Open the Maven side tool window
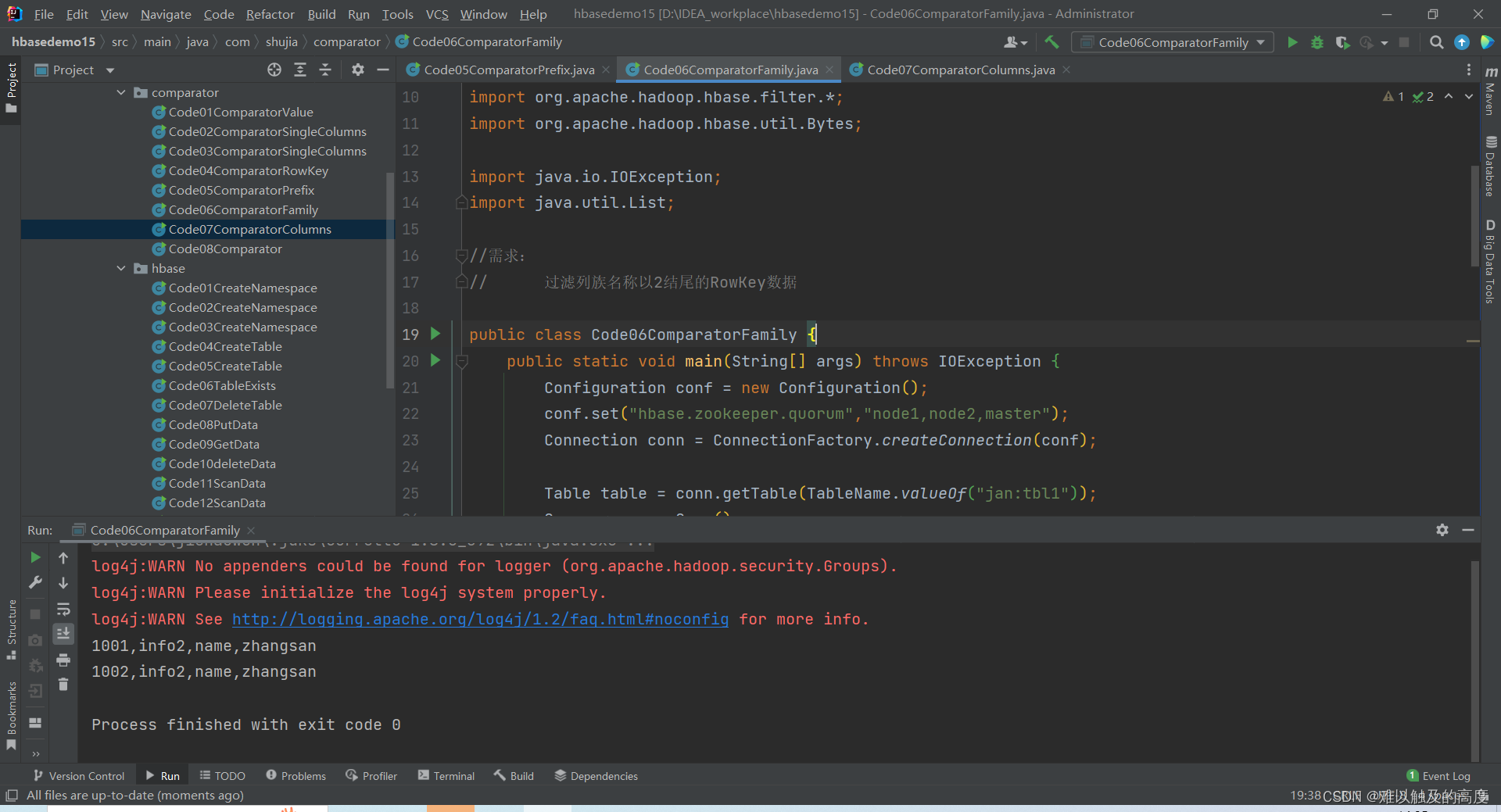This screenshot has width=1501, height=812. pyautogui.click(x=1491, y=91)
